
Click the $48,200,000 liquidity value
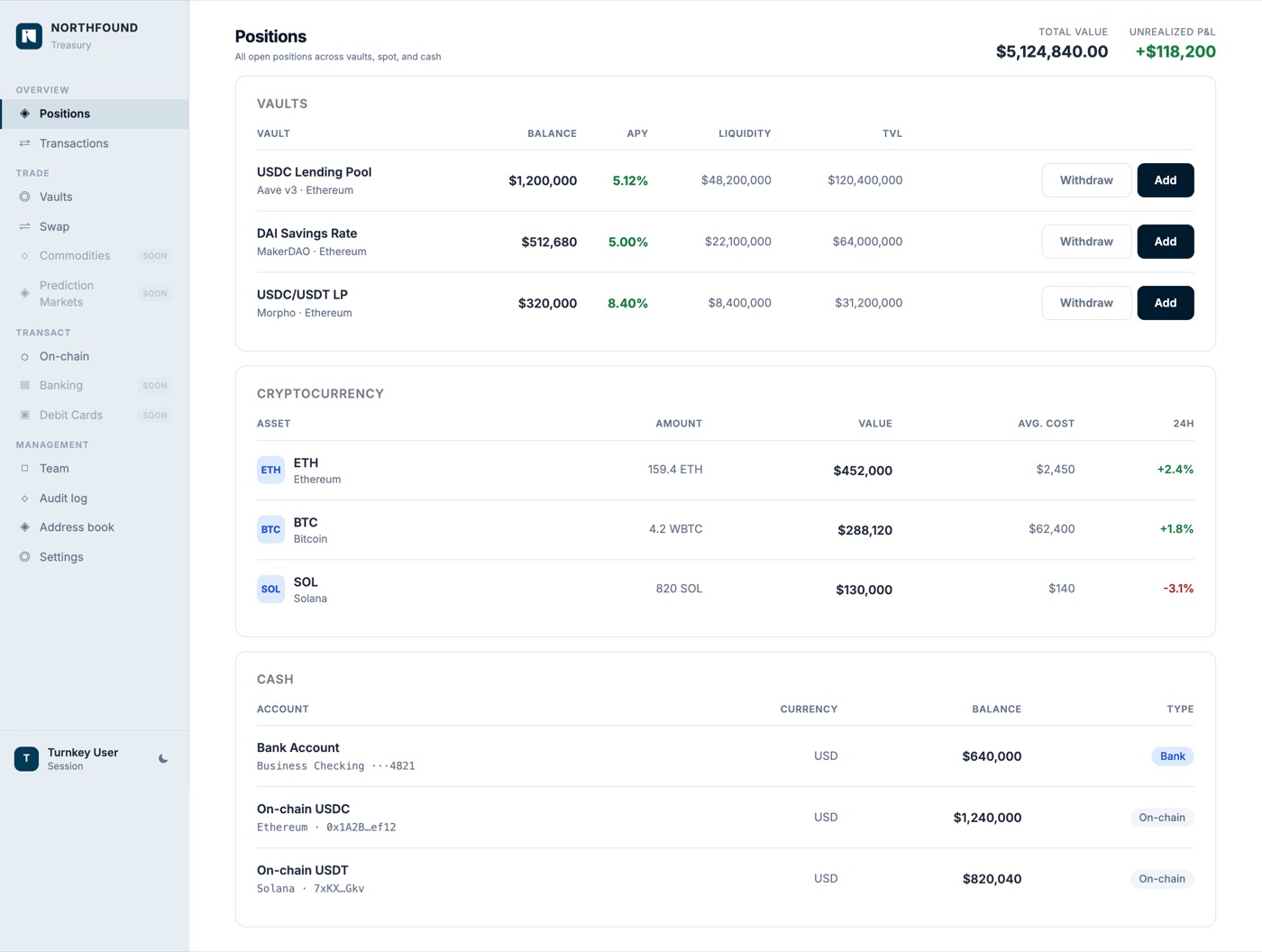pyautogui.click(x=736, y=180)
